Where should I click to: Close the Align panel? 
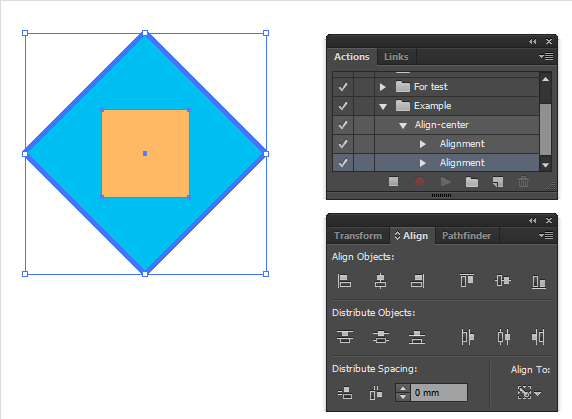click(549, 221)
